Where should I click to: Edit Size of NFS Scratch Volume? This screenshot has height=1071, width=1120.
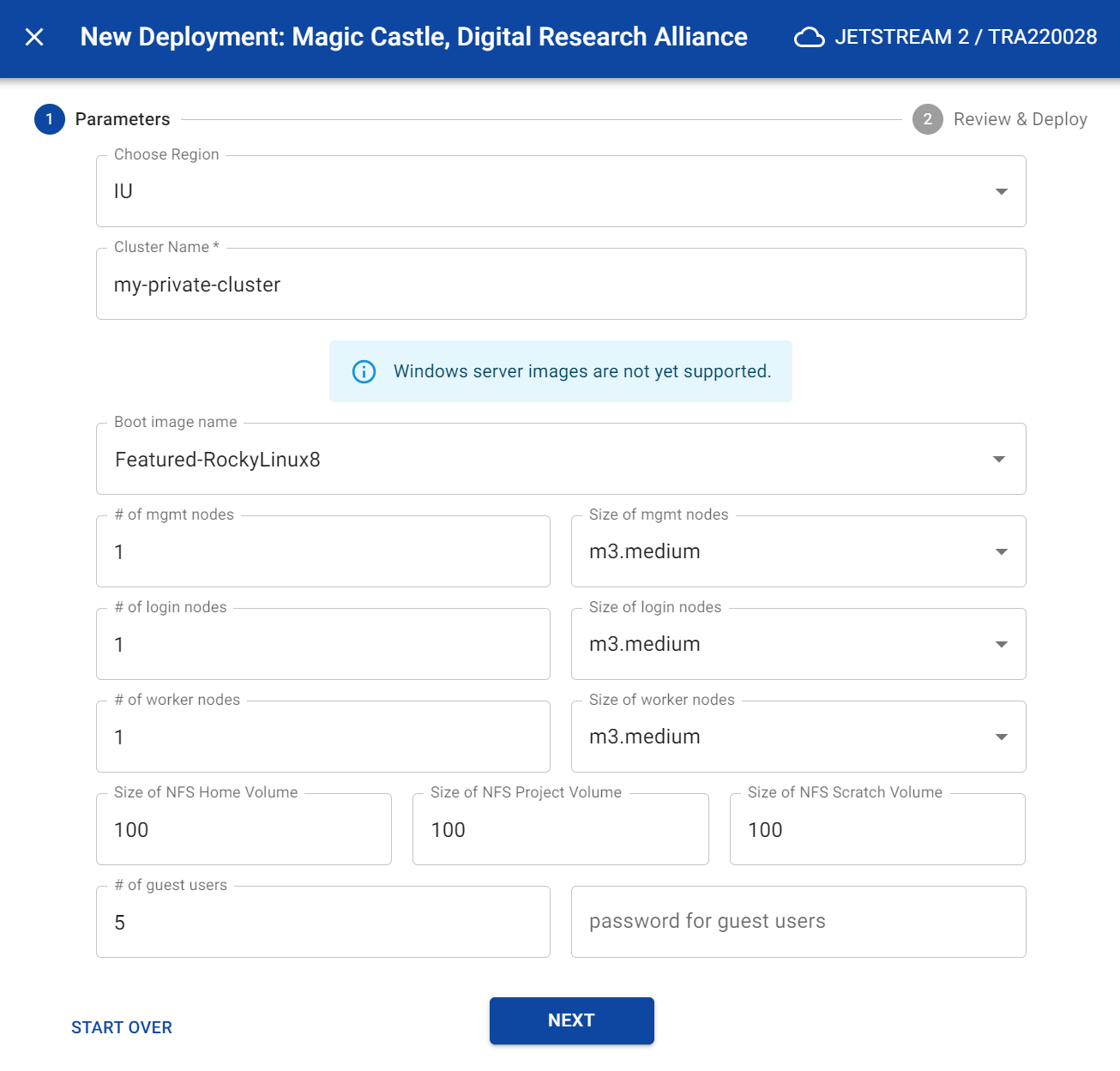876,829
